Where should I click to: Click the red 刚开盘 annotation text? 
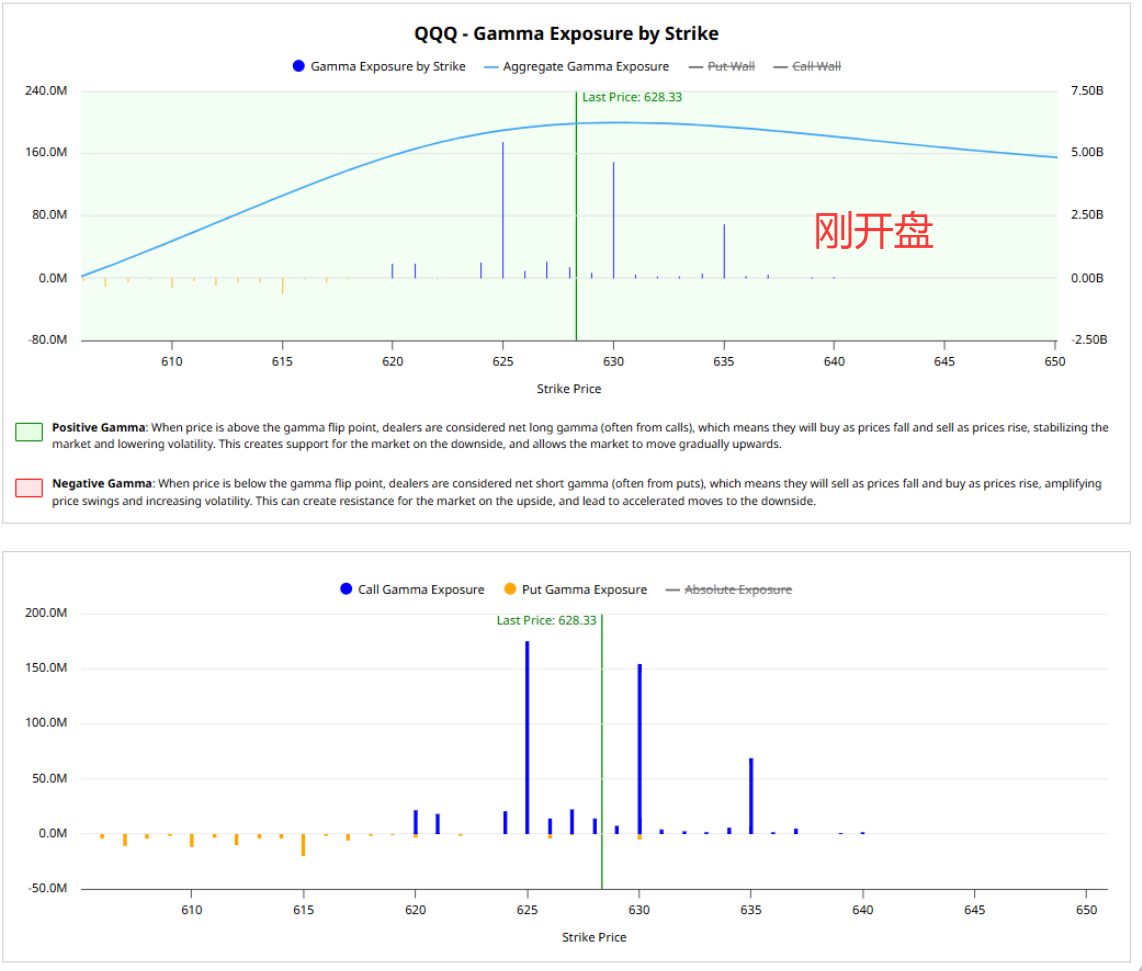point(873,232)
